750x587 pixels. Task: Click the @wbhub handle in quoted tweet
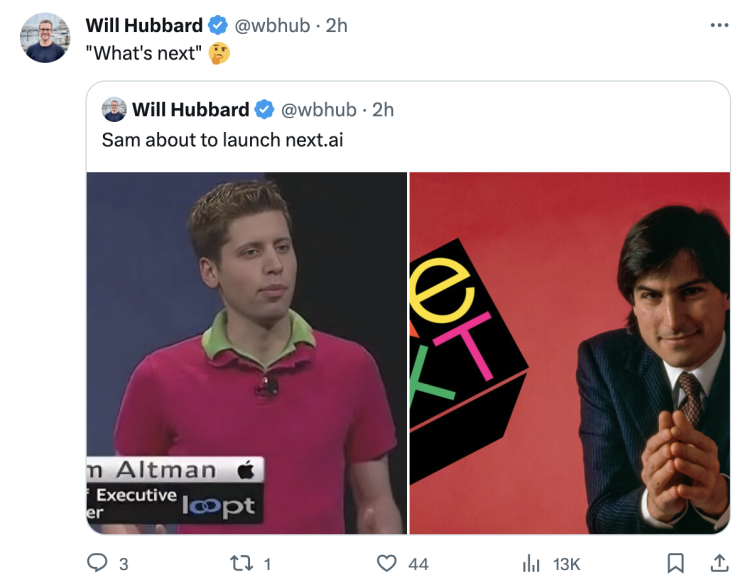coord(318,110)
